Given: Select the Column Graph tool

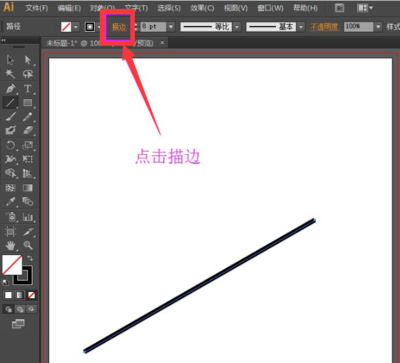Looking at the screenshot, I should (28, 217).
